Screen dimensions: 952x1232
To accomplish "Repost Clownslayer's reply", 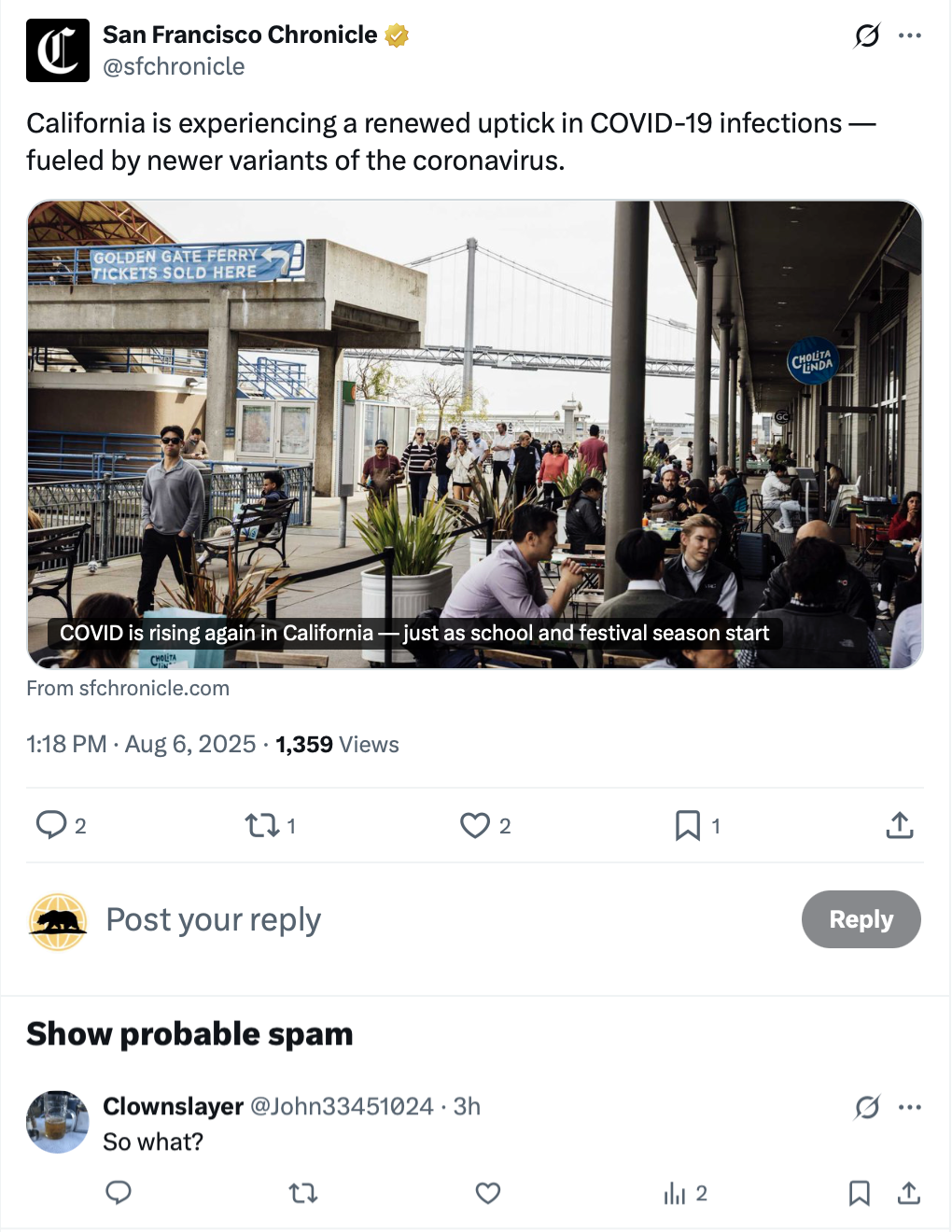I will tap(303, 1193).
